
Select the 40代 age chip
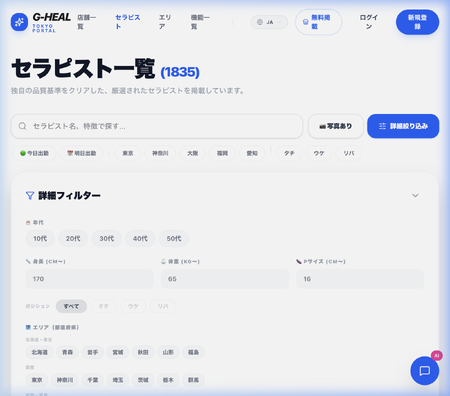coord(140,239)
